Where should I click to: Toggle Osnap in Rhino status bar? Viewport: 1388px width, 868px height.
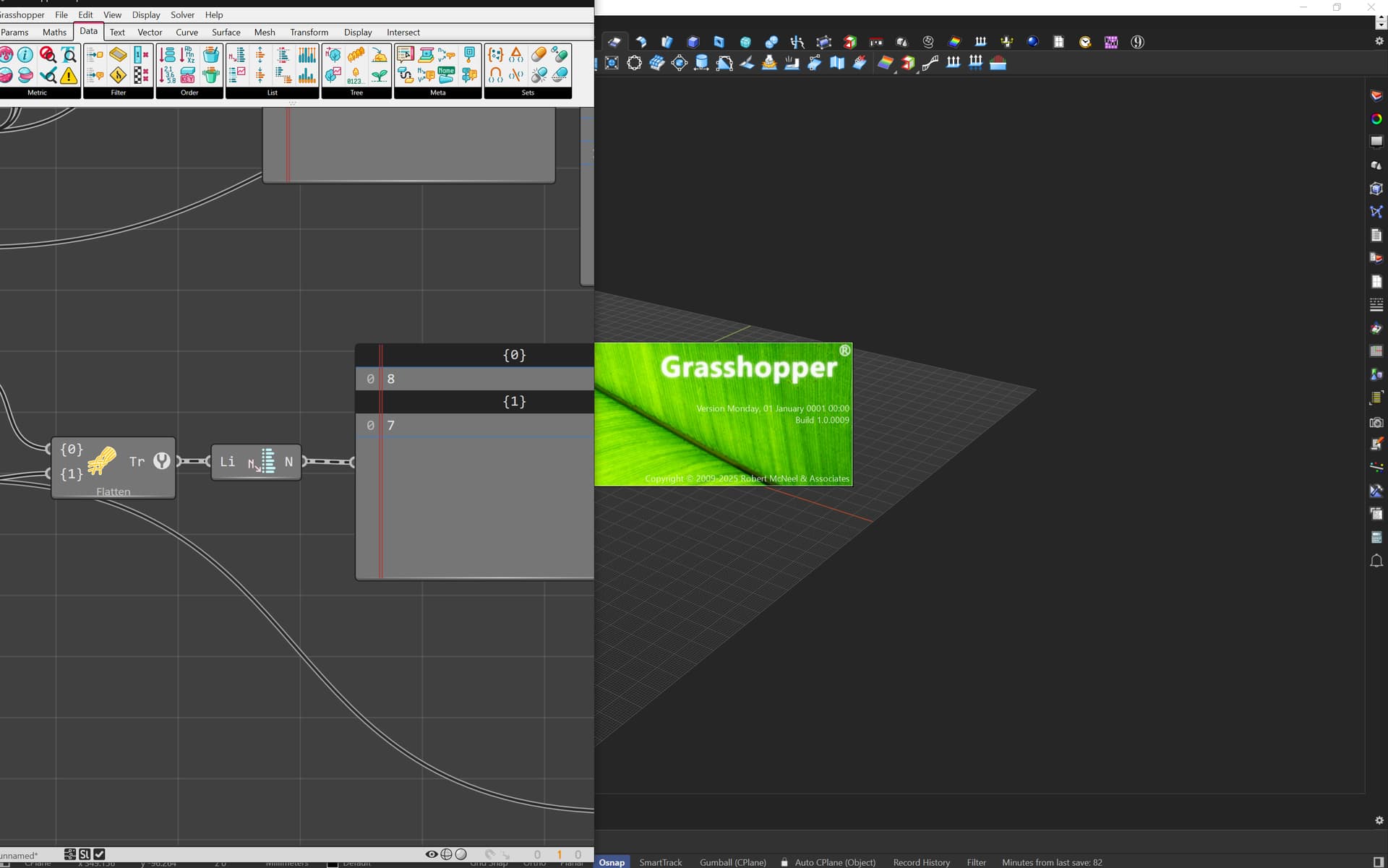[612, 862]
